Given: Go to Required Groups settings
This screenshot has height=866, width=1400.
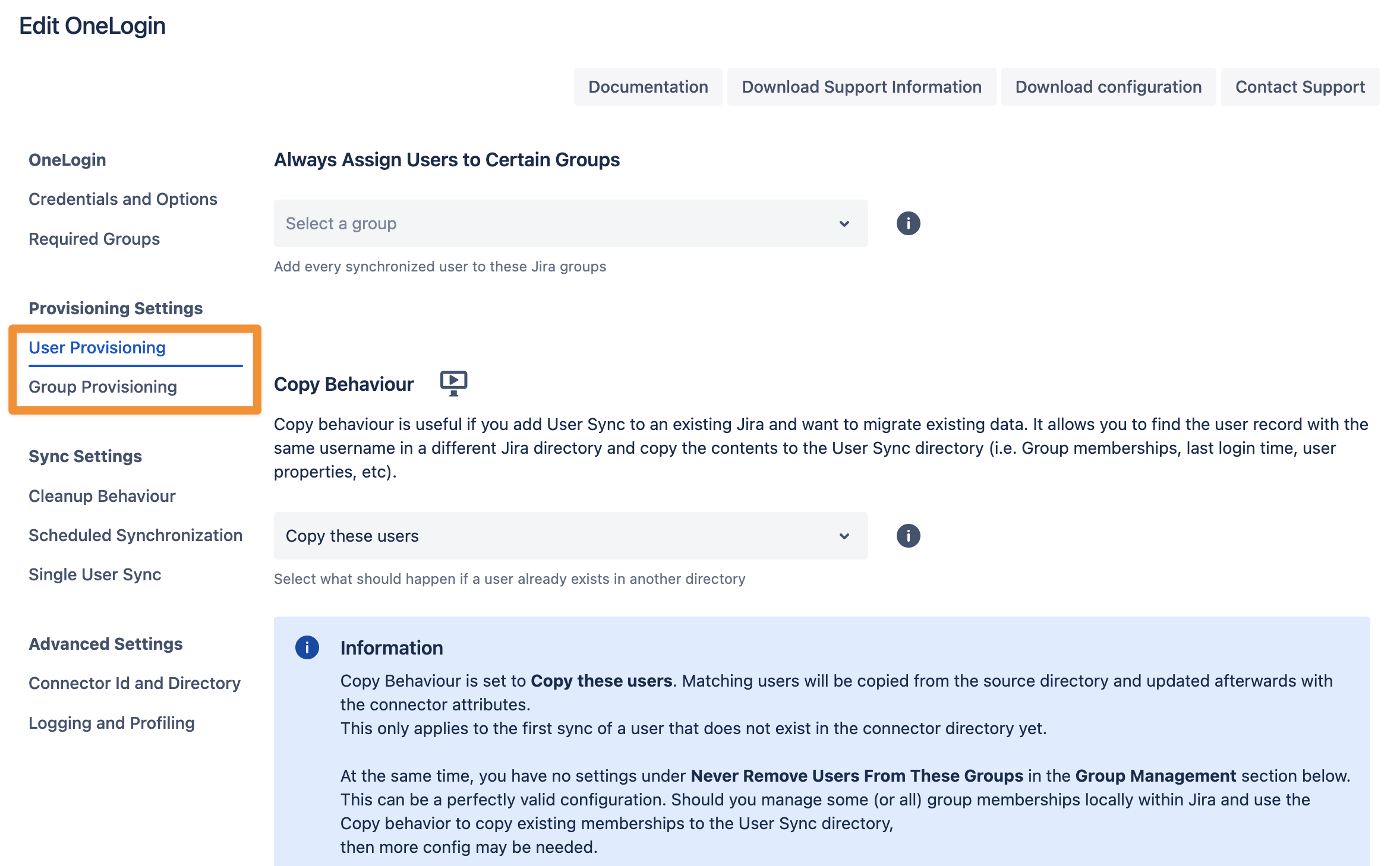Looking at the screenshot, I should point(94,239).
